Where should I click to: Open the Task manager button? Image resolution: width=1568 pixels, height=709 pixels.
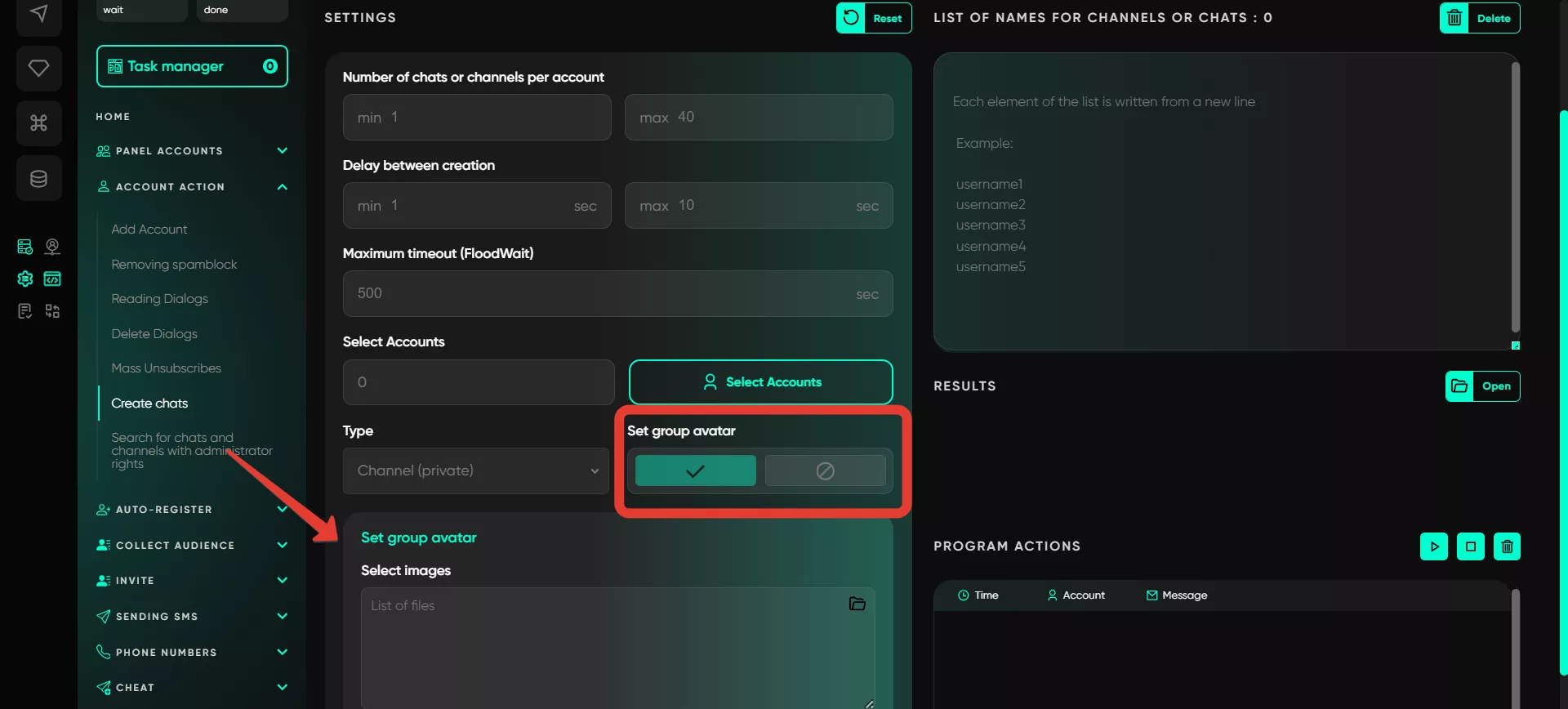[x=192, y=66]
